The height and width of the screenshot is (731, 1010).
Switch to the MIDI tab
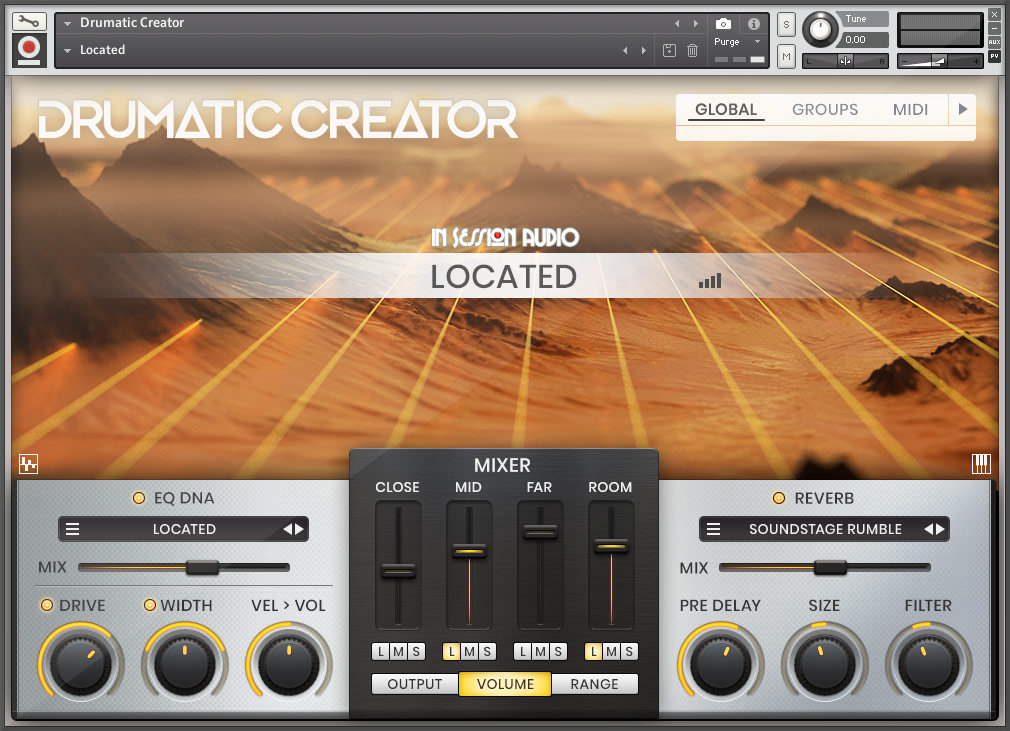[x=910, y=110]
